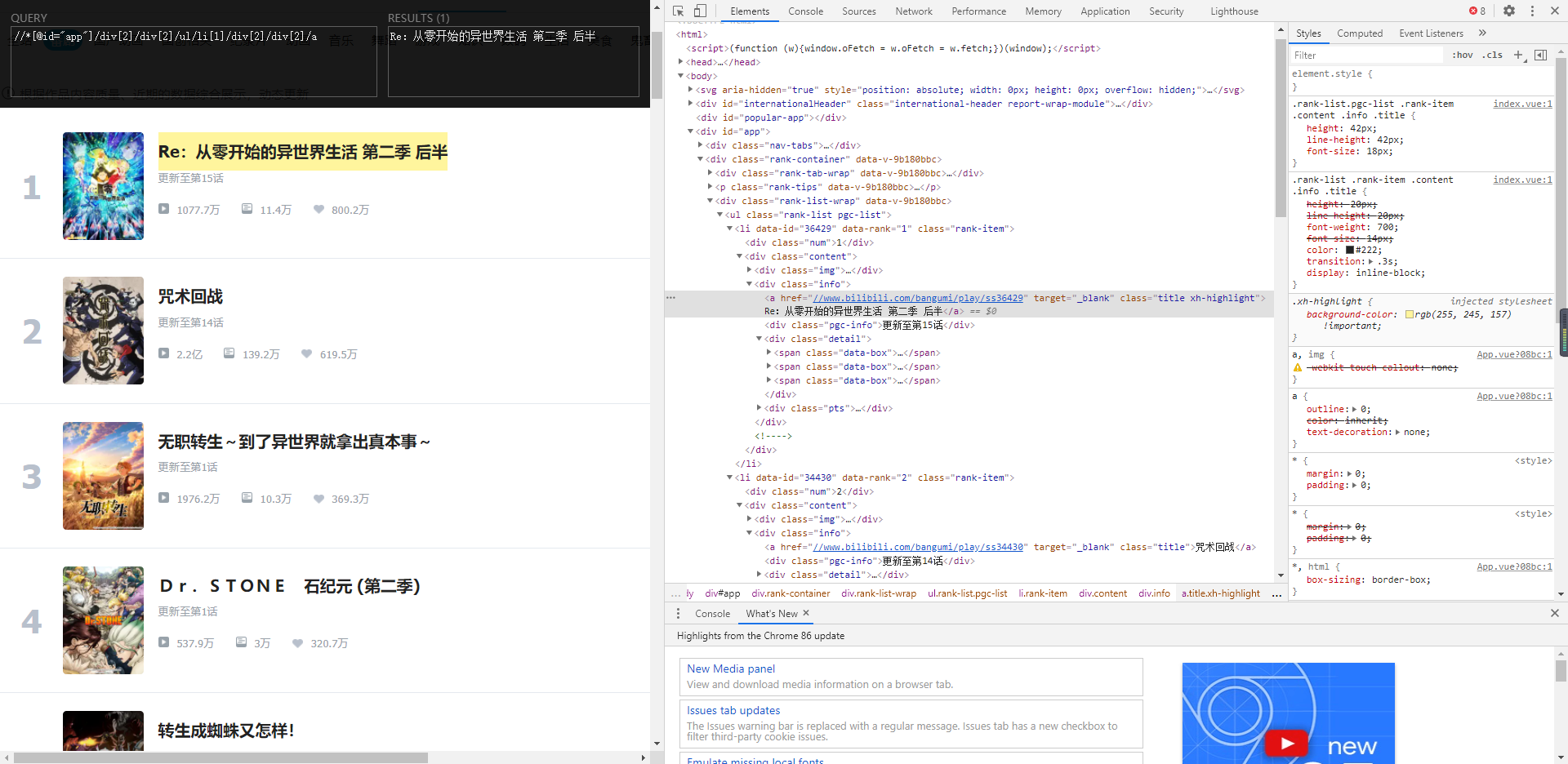The width and height of the screenshot is (1568, 764).
Task: Close the bottom drawer with the X
Action: (1555, 613)
